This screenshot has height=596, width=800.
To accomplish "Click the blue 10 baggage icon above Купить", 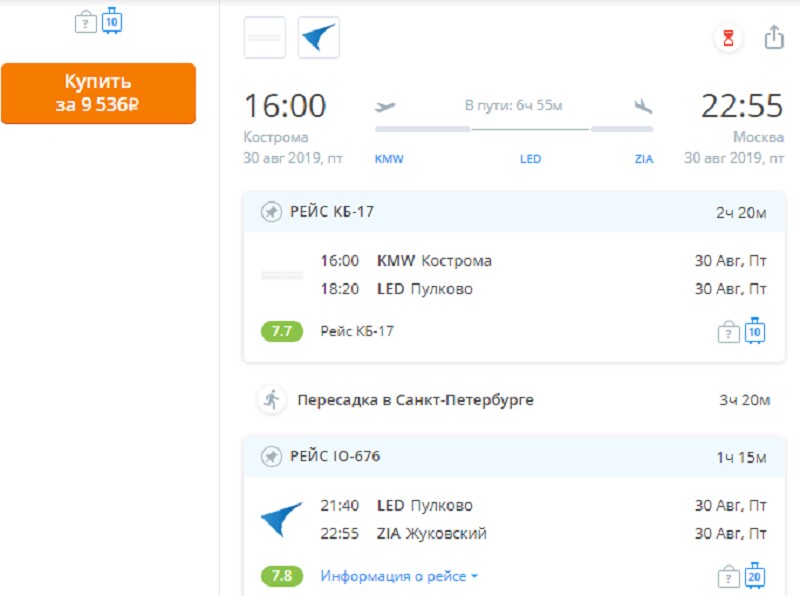I will [111, 20].
